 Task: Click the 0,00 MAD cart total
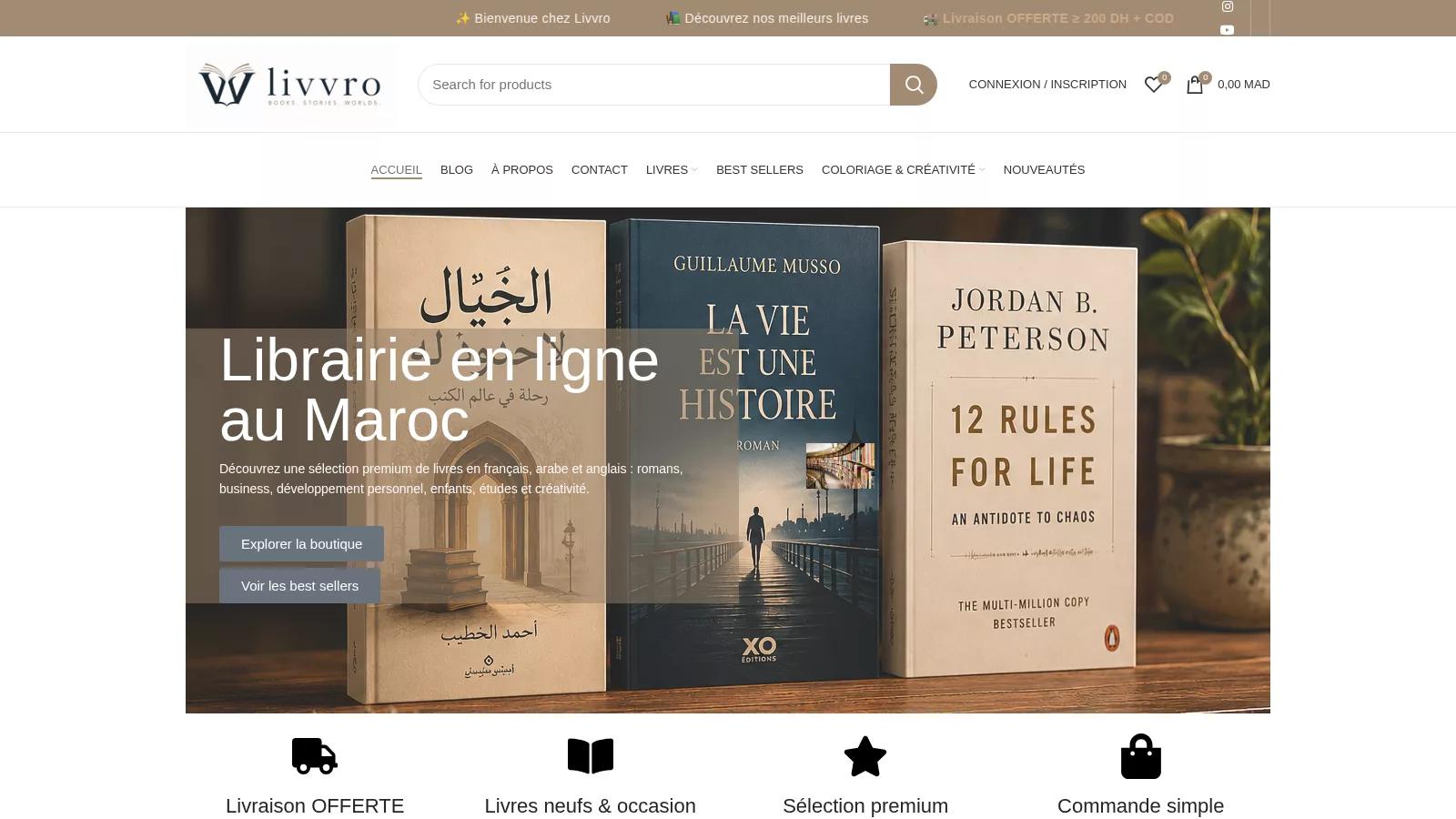point(1244,85)
